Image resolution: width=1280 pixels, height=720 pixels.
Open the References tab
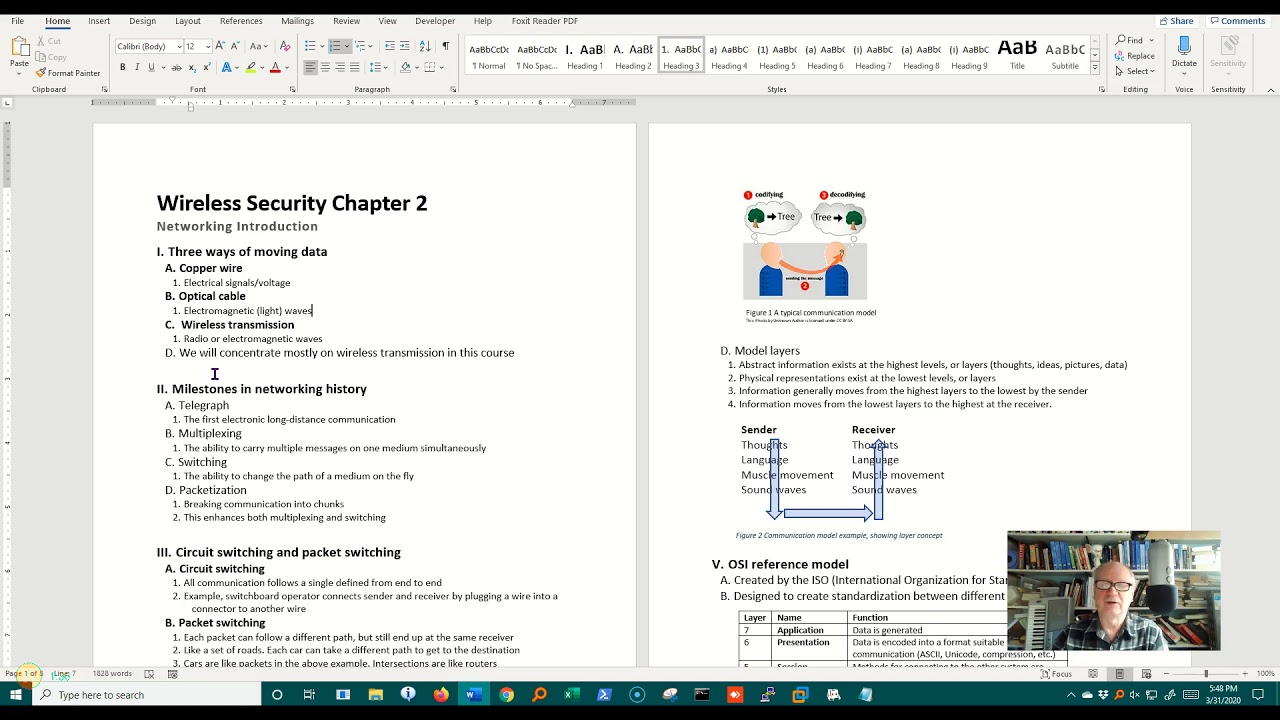pos(241,21)
